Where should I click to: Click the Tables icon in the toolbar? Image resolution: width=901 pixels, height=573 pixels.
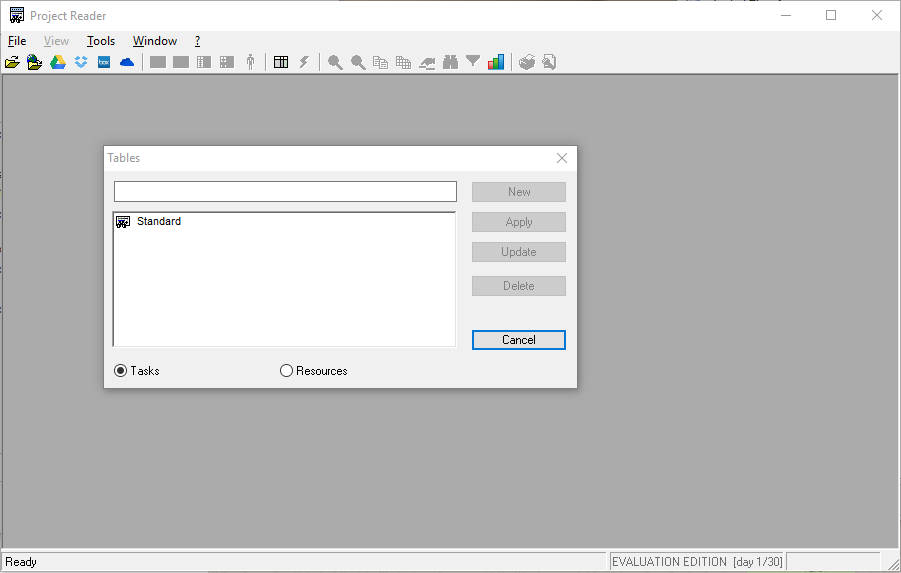click(x=281, y=62)
